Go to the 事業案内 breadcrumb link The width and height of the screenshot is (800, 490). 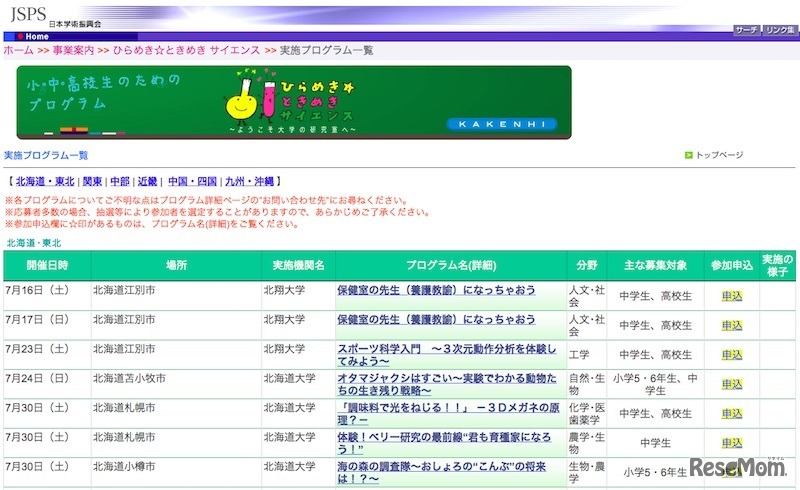tap(73, 50)
